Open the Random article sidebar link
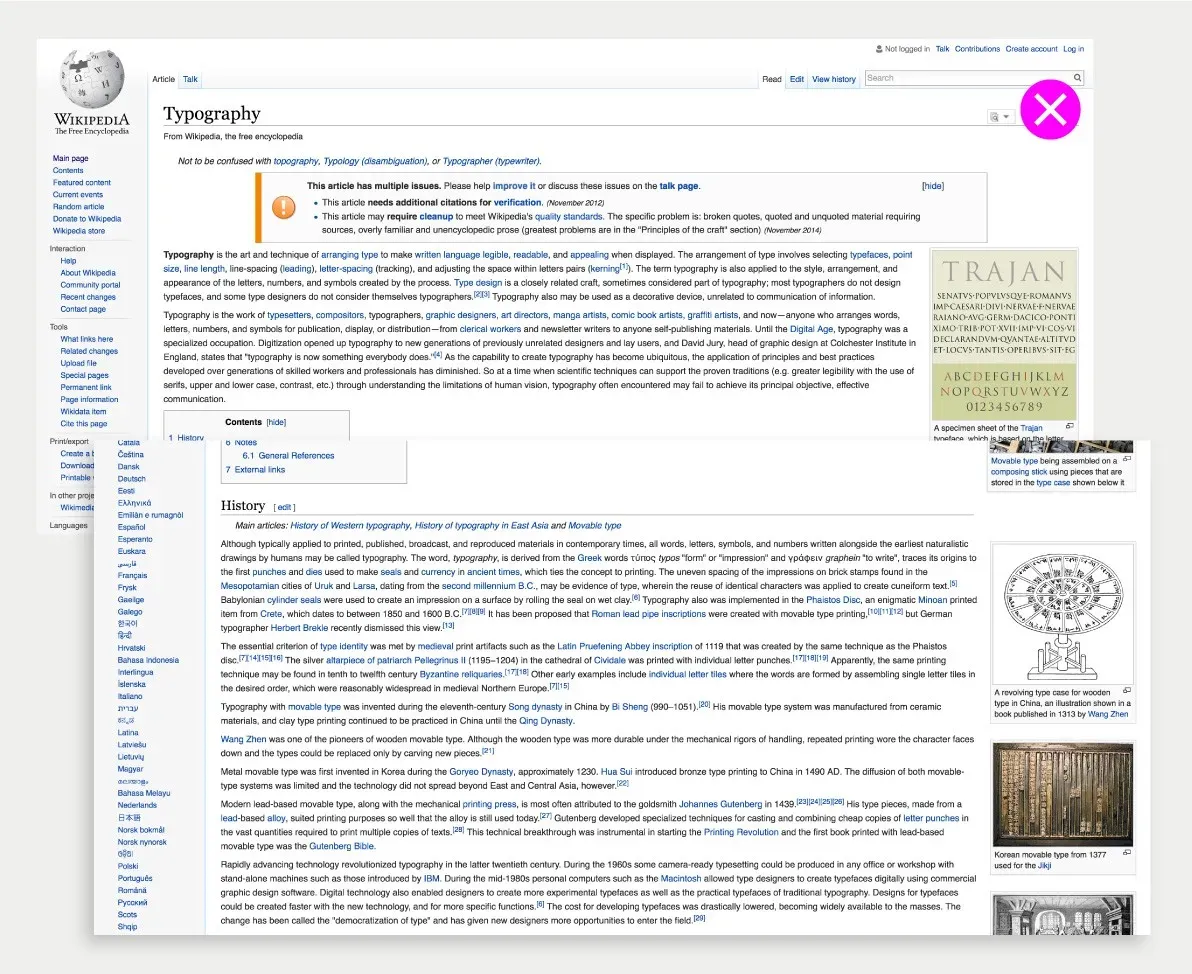The height and width of the screenshot is (974, 1192). pyautogui.click(x=78, y=207)
